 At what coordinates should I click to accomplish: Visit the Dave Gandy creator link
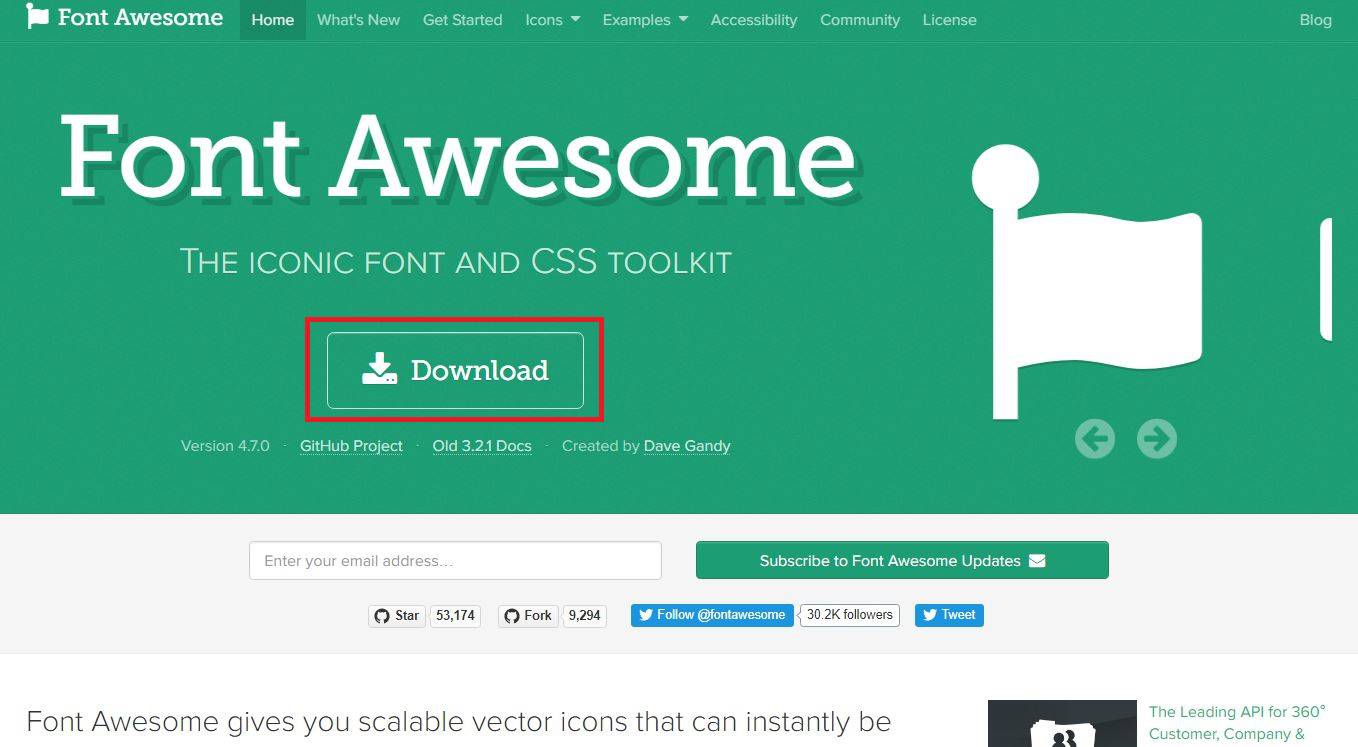point(687,446)
